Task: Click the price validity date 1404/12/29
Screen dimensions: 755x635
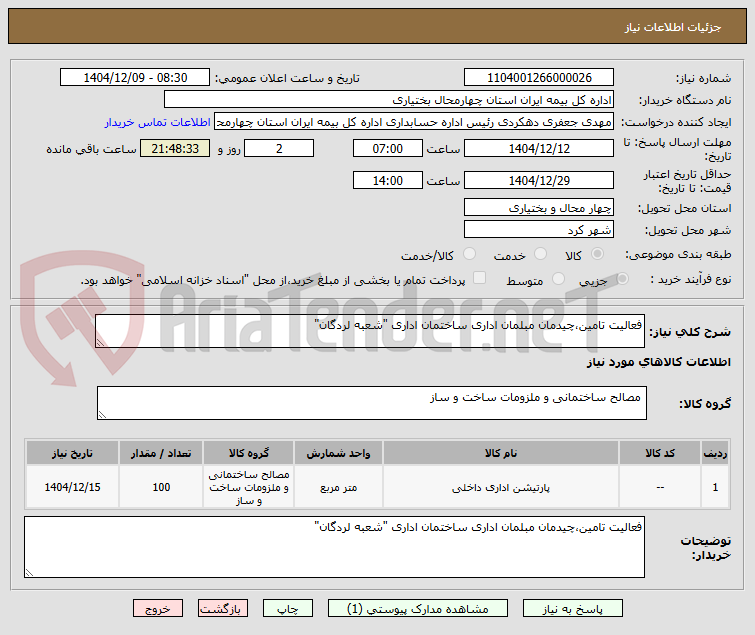Action: click(539, 180)
